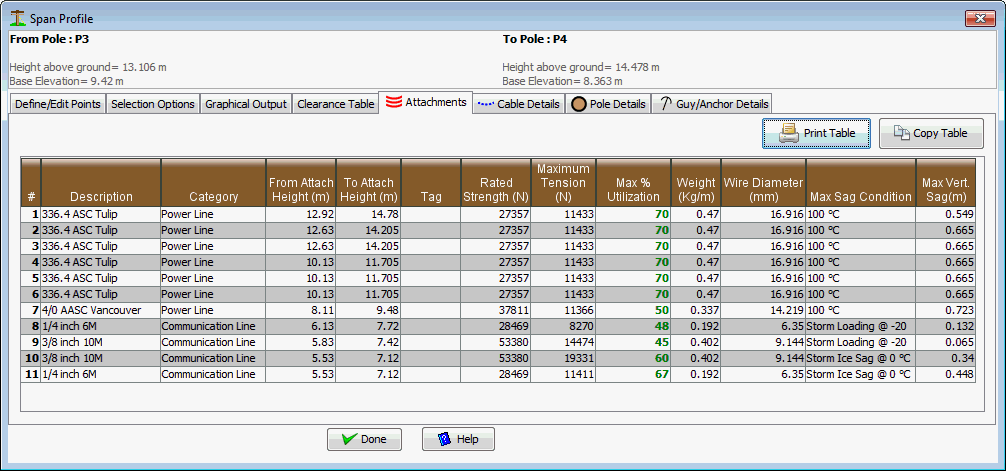Click the Description column header
Screen dimensions: 1006x471
tap(101, 182)
